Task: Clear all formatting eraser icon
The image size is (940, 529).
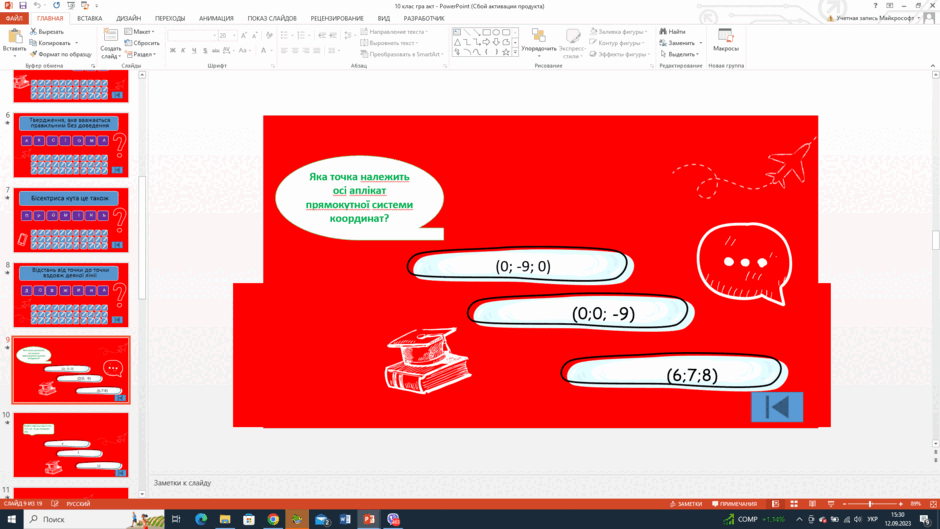Action: (x=269, y=36)
